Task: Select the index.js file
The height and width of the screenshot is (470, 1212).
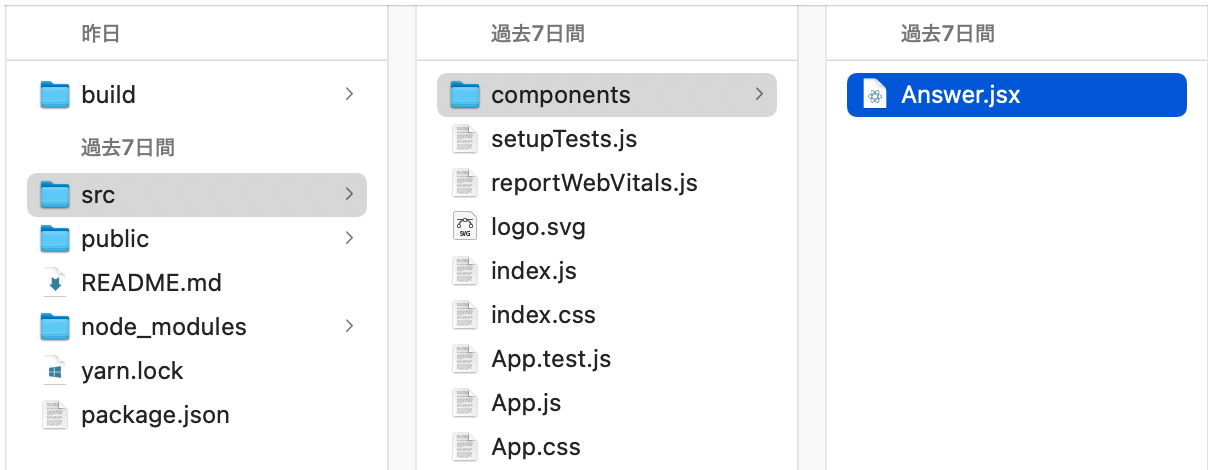Action: click(x=607, y=271)
